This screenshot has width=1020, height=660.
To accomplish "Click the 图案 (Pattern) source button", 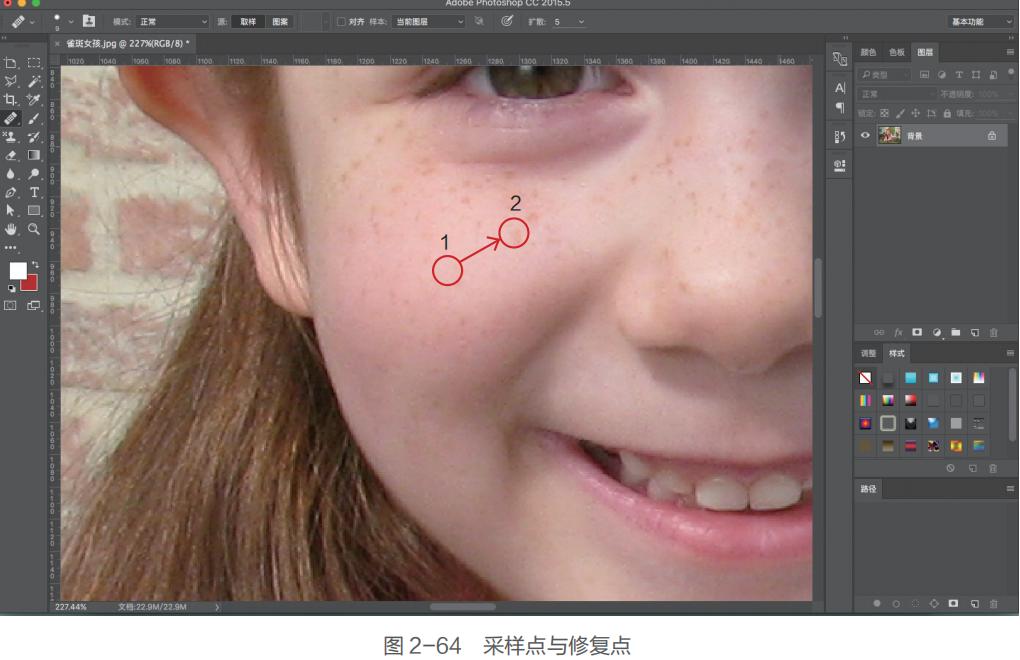I will click(280, 21).
